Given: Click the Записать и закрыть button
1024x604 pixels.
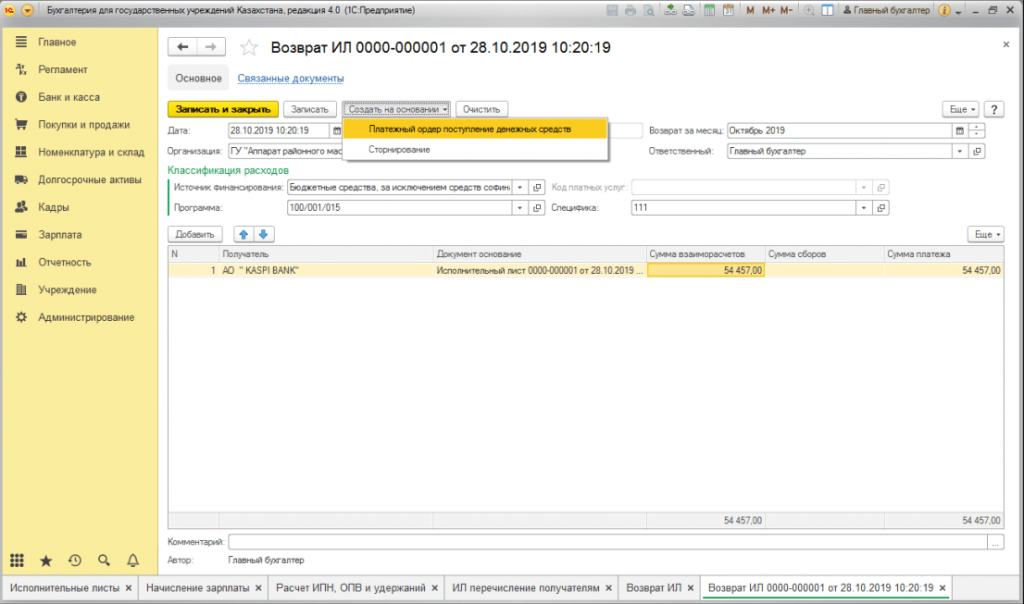Looking at the screenshot, I should coord(222,109).
